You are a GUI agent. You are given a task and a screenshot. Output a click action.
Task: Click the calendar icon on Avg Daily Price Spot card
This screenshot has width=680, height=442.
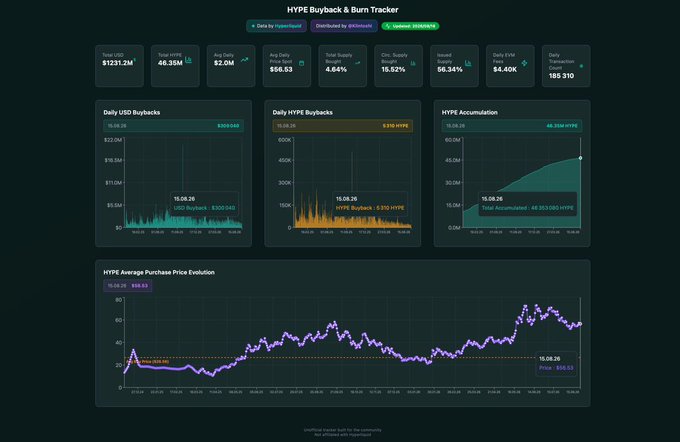(x=301, y=63)
